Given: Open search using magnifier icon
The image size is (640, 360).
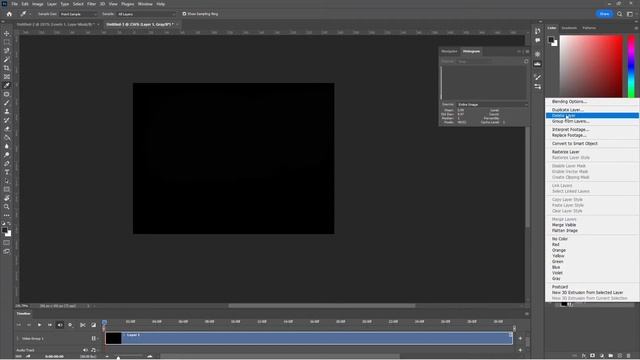Looking at the screenshot, I should [620, 14].
